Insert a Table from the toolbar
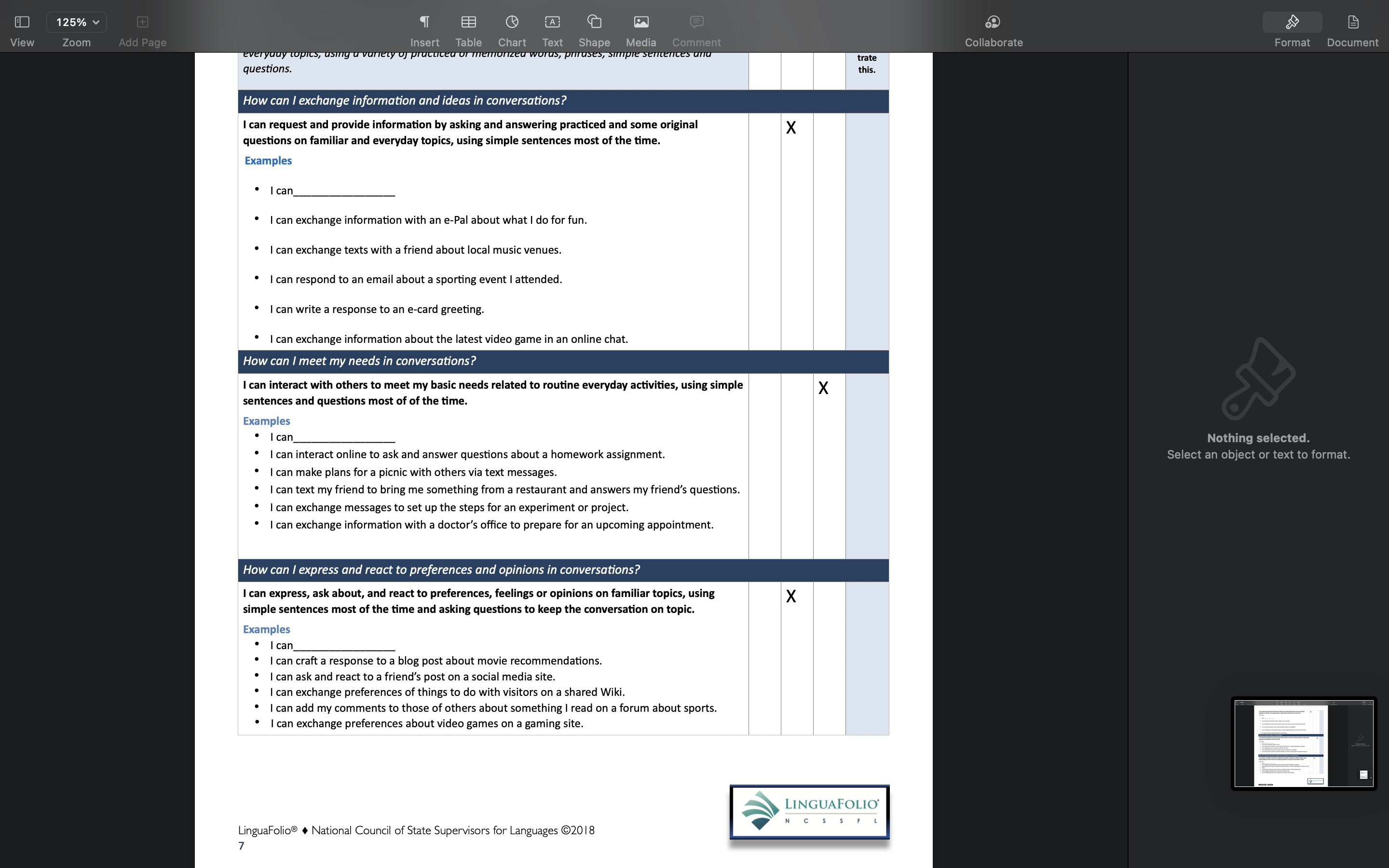Image resolution: width=1389 pixels, height=868 pixels. [x=468, y=30]
